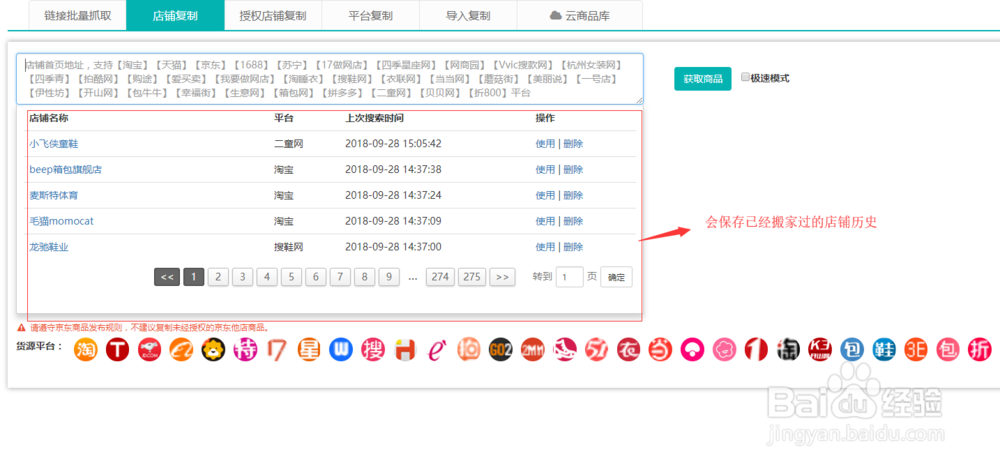Click 使用 for 毛猫momocat
Image resolution: width=1000 pixels, height=468 pixels.
[545, 221]
